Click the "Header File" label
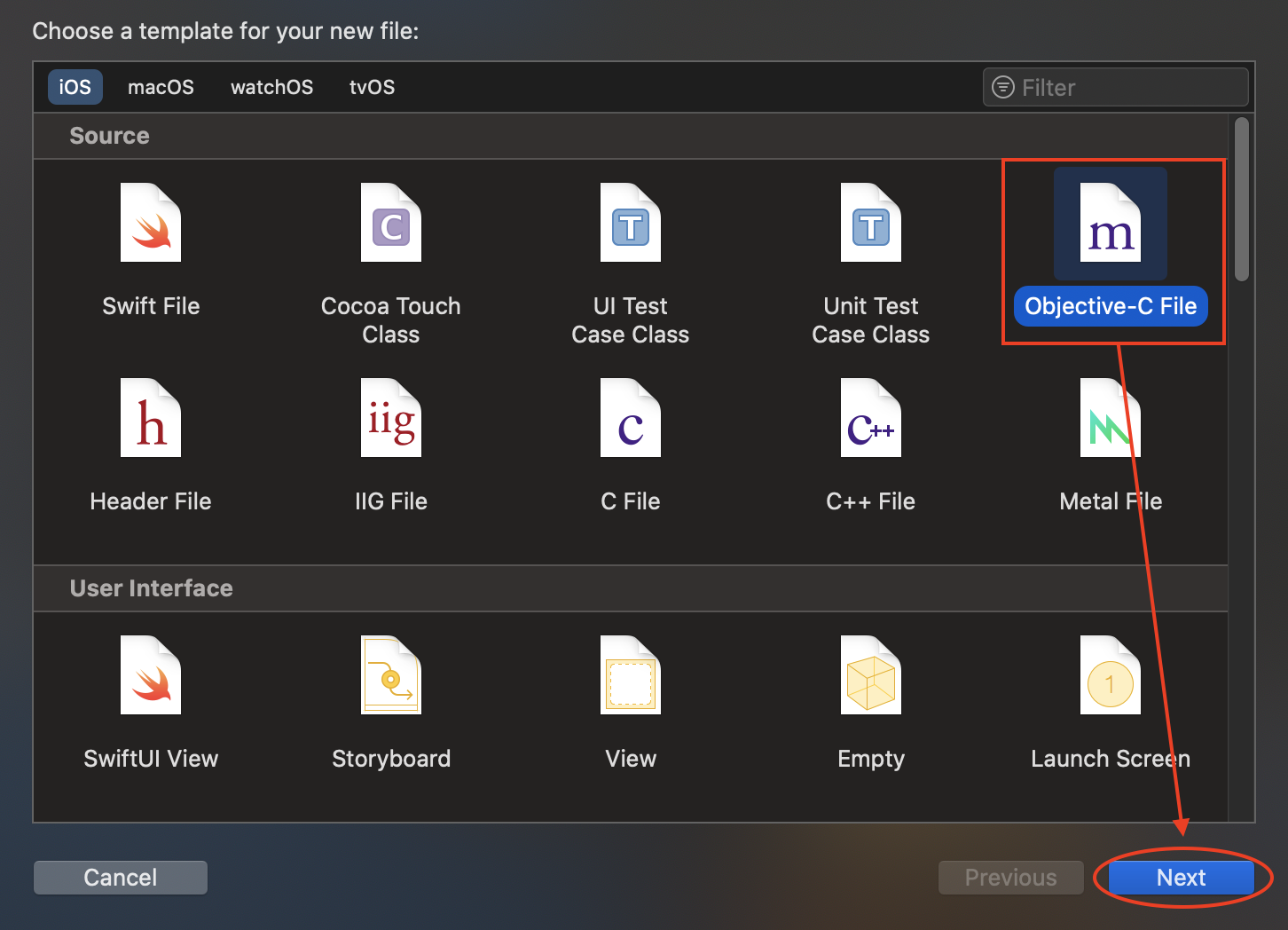Image resolution: width=1288 pixels, height=930 pixels. [151, 501]
